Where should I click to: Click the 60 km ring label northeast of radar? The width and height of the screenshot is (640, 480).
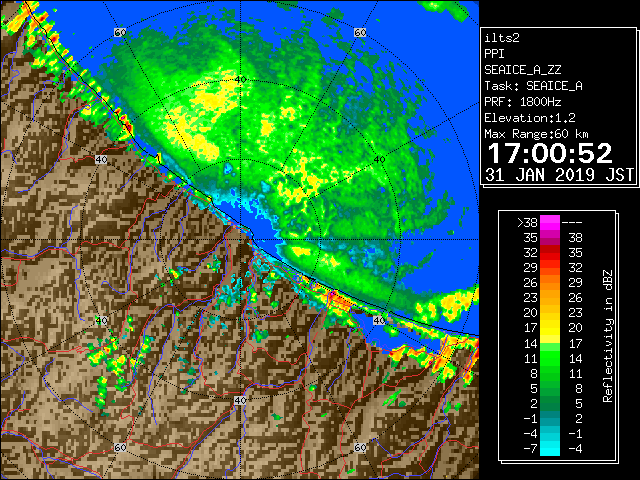360,32
